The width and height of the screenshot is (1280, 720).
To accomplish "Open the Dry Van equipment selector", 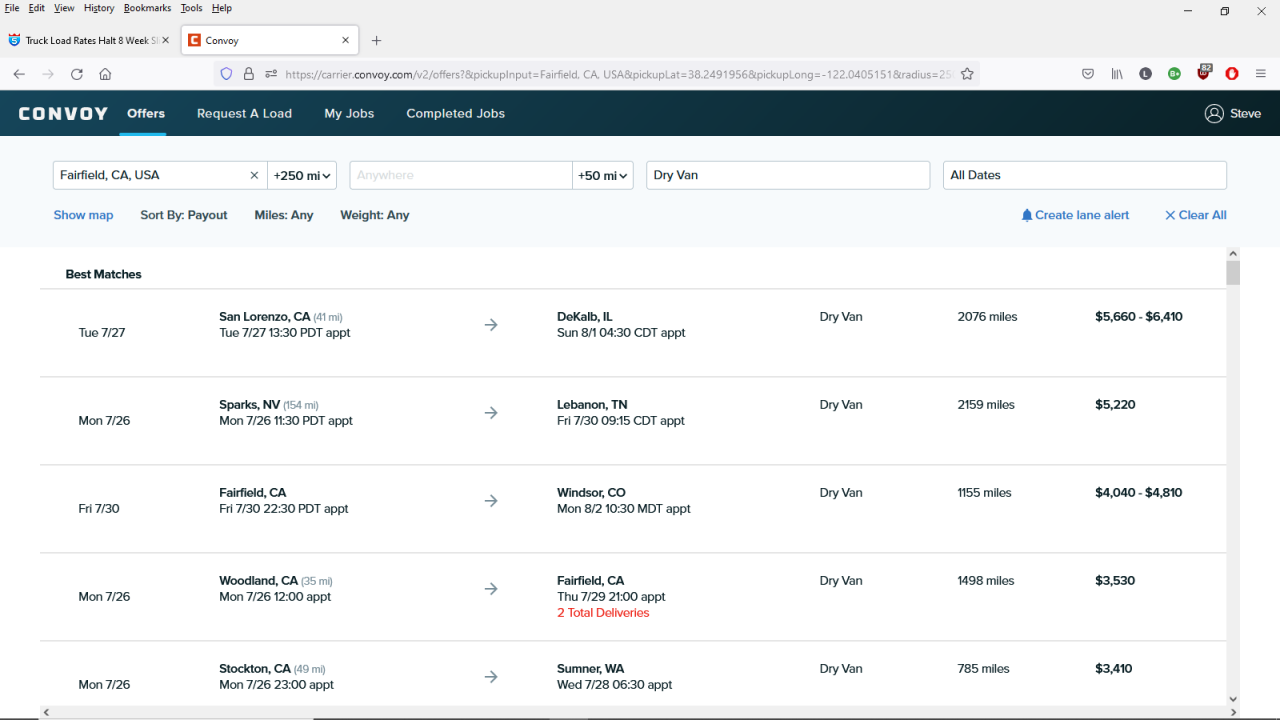I will [788, 175].
